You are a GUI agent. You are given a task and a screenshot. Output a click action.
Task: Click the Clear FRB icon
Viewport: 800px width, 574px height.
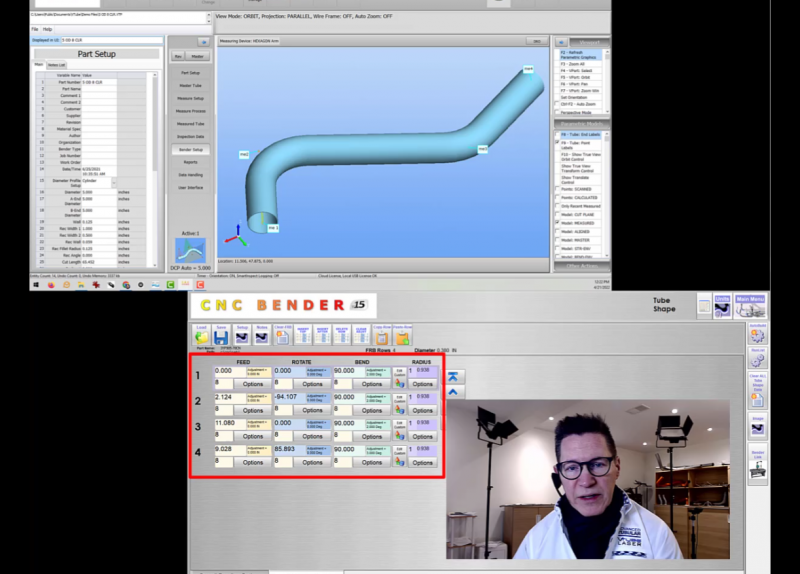pos(283,337)
